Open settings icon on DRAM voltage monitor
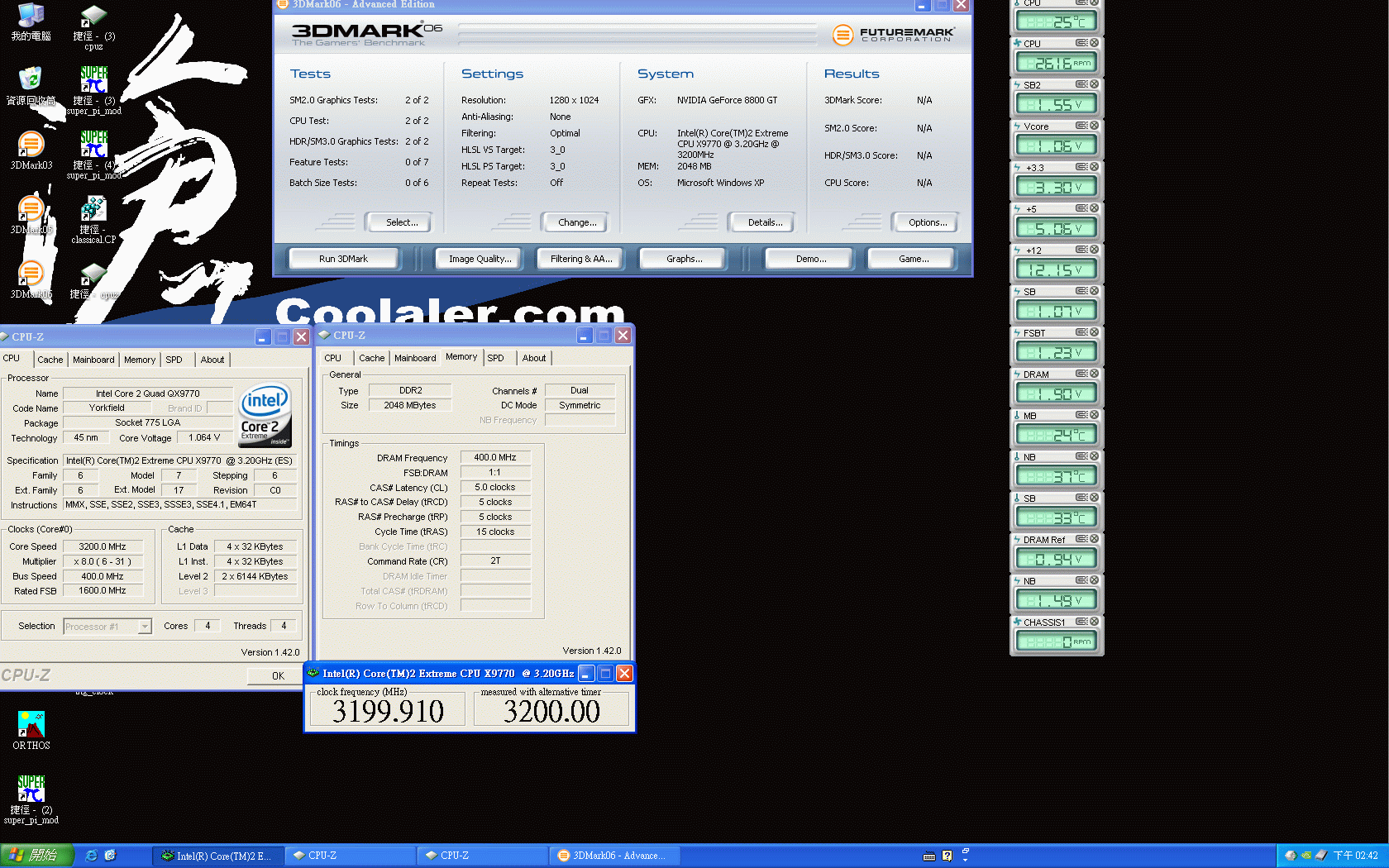Viewport: 1389px width, 868px height. (x=1081, y=374)
